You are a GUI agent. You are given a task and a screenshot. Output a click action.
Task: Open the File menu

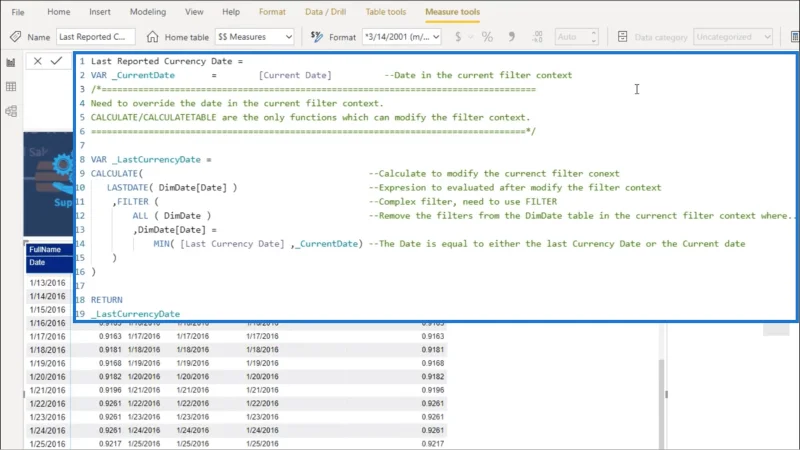coord(17,12)
